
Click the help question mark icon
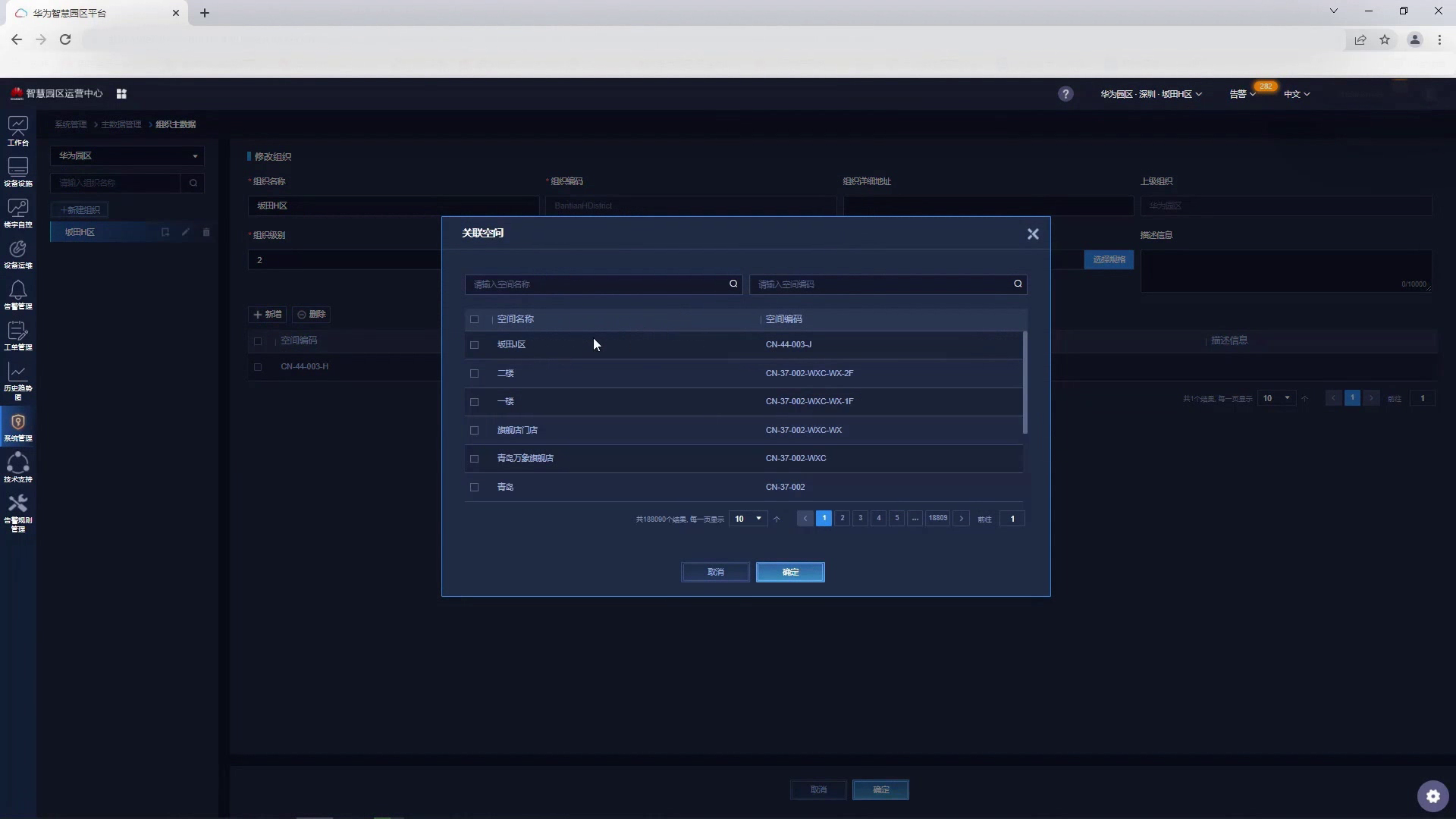(x=1065, y=94)
